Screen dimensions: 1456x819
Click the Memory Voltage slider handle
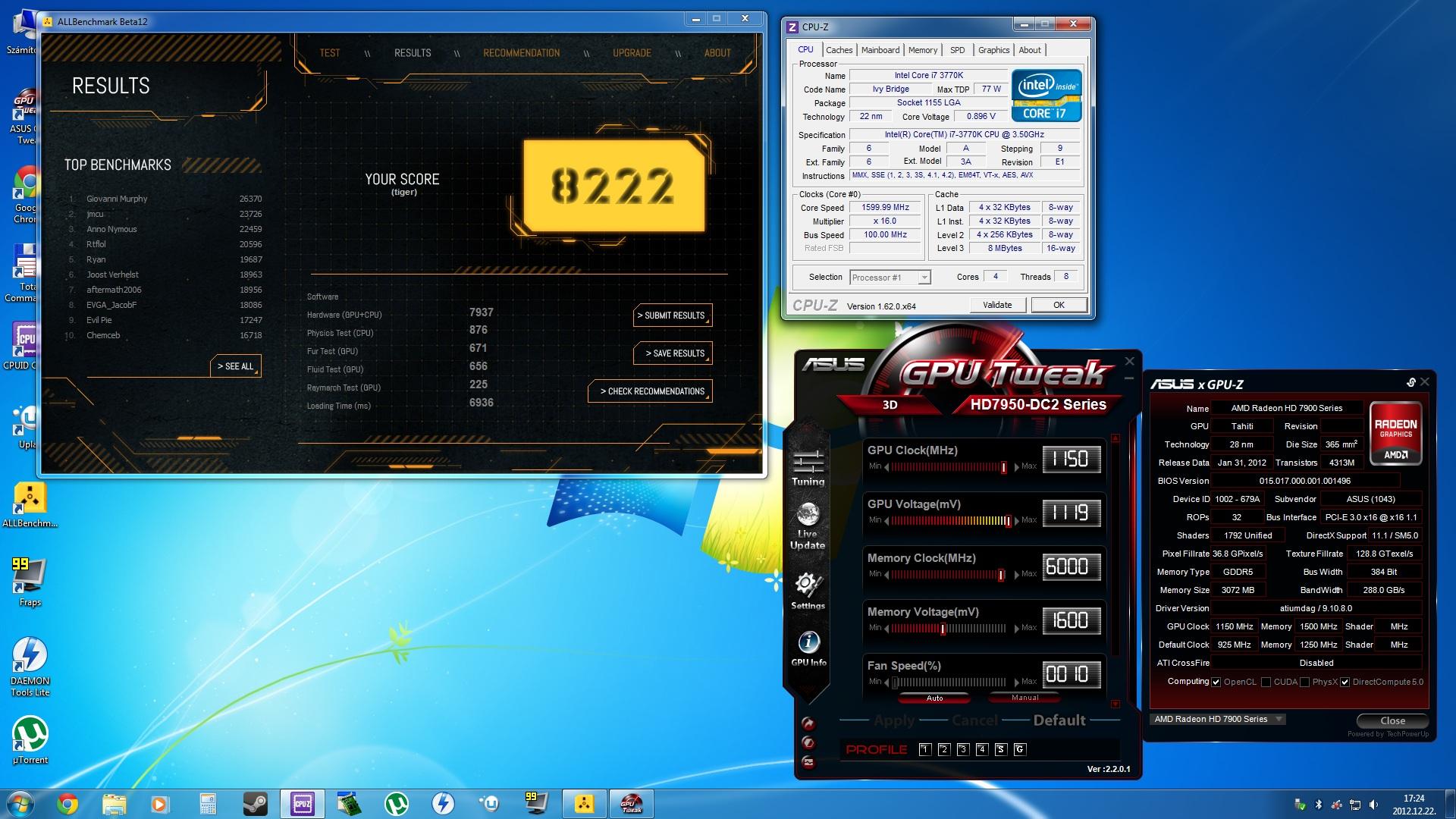click(943, 629)
